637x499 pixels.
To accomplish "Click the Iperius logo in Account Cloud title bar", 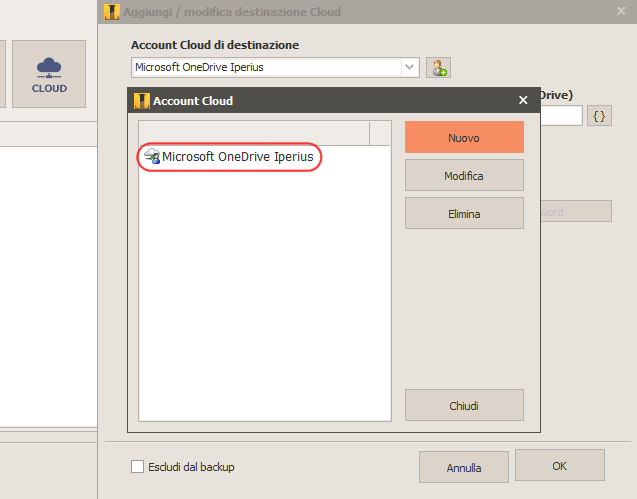I will tap(142, 100).
